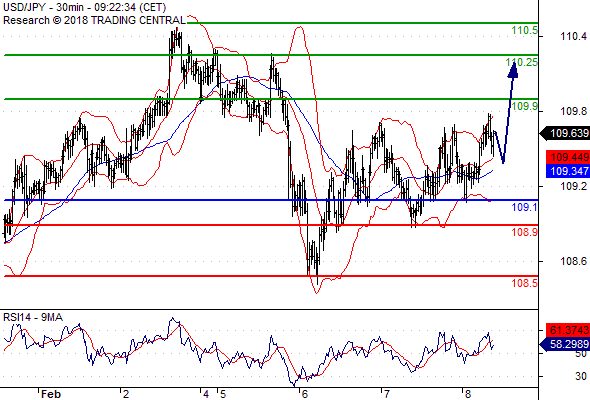Click the RSI14 - 9MA indicator label
This screenshot has width=590, height=400.
33,318
